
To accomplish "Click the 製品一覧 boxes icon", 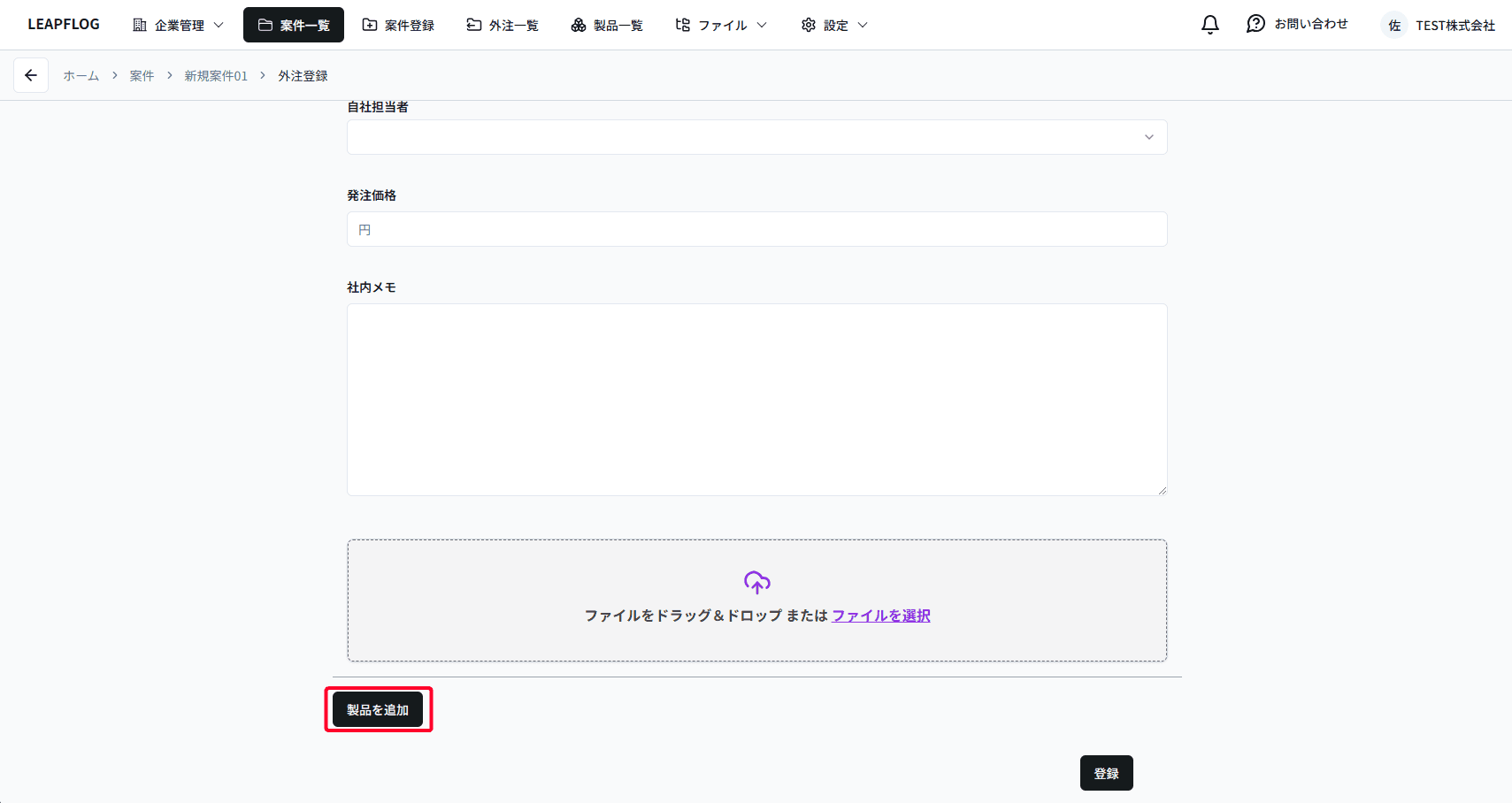I will tap(579, 25).
